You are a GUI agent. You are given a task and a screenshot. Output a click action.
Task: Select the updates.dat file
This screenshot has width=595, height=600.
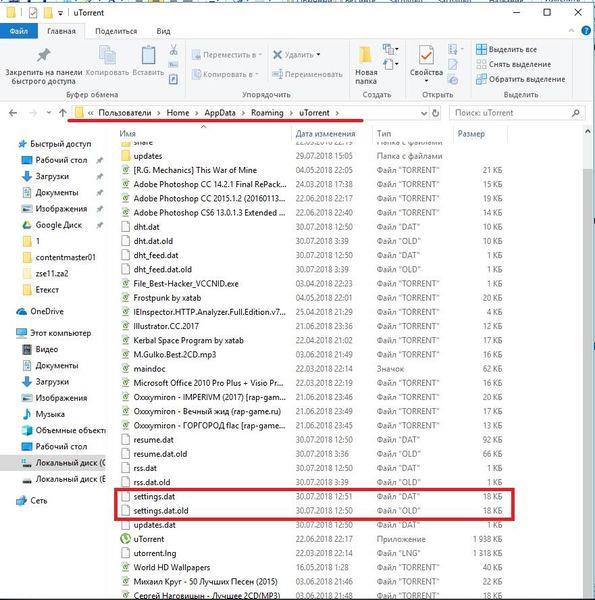point(314,525)
